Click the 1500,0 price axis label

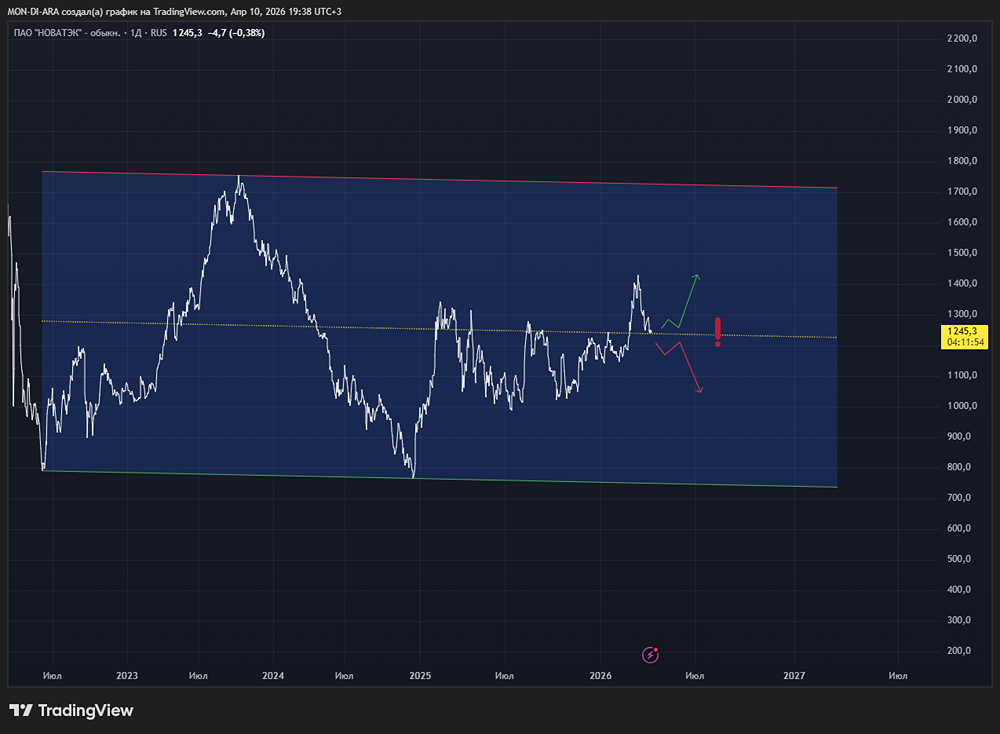coord(962,253)
